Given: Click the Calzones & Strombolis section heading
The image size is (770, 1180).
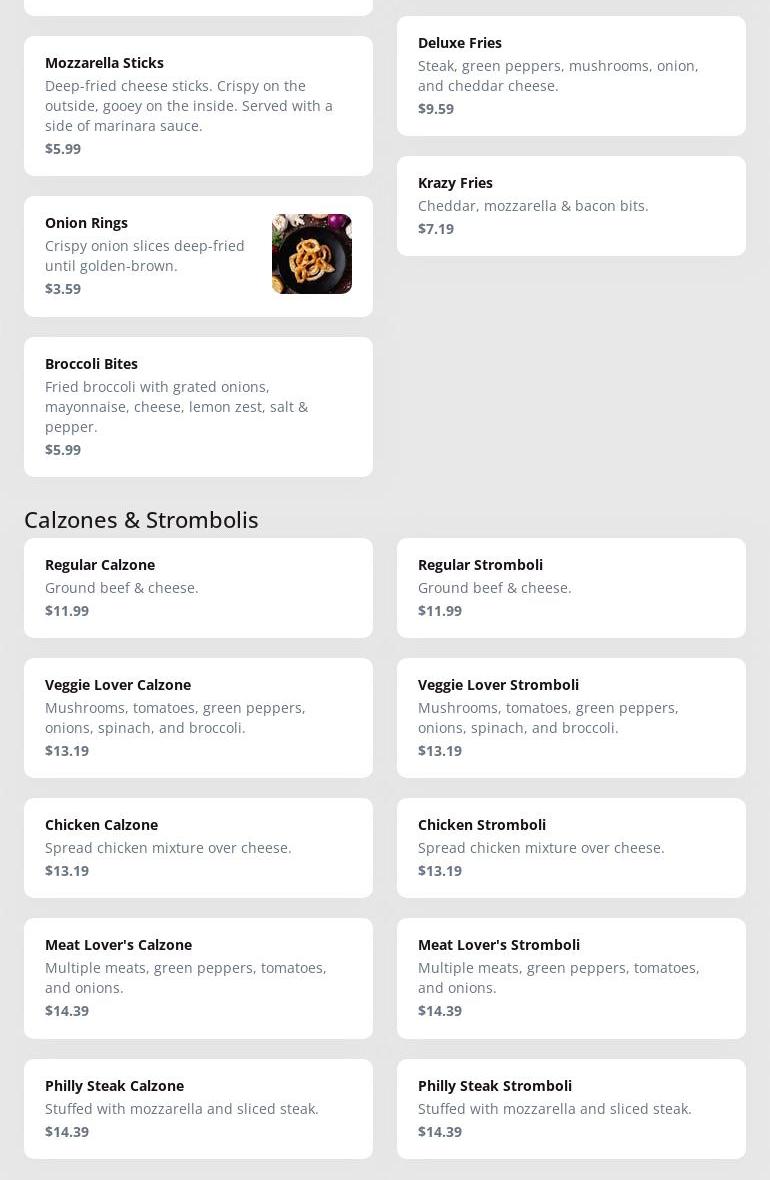Looking at the screenshot, I should pos(142,520).
